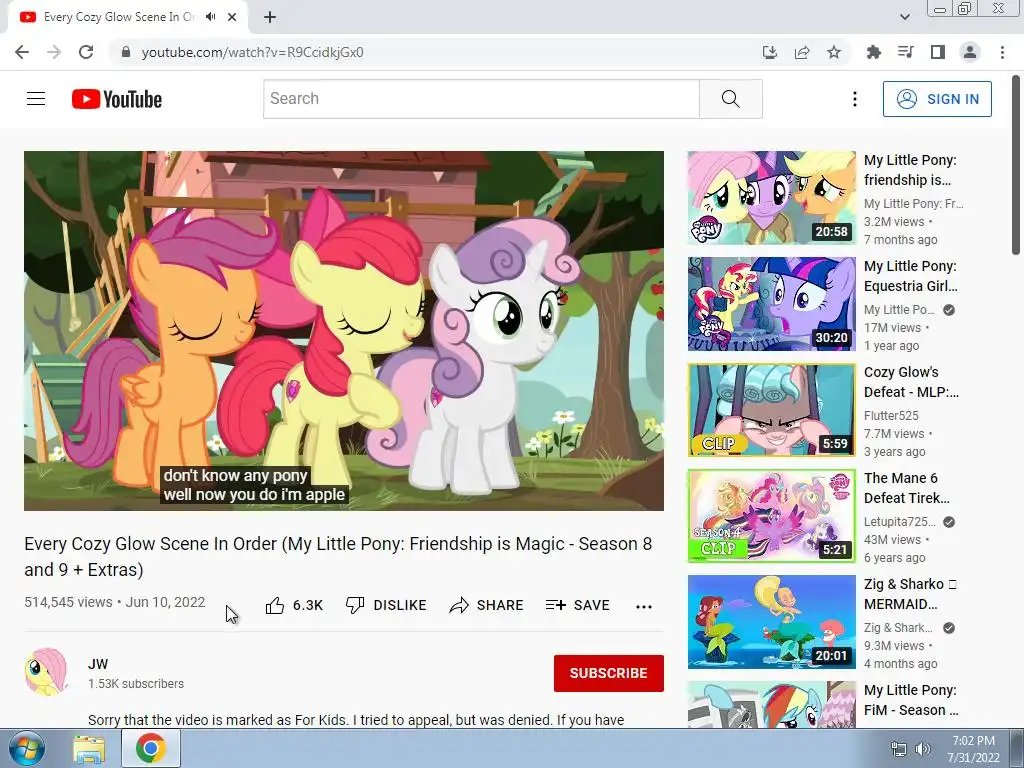Open the JW channel avatar
1024x768 pixels.
click(46, 672)
